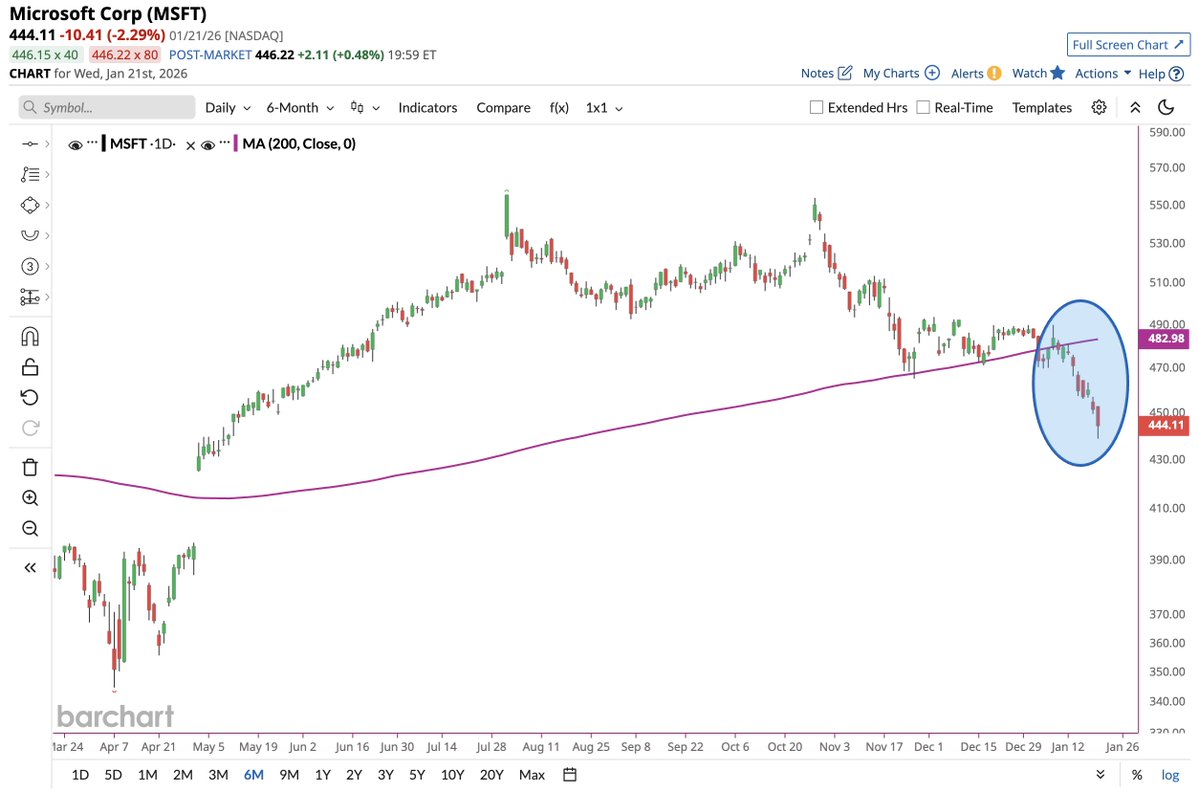Select the 1Y timeframe tab

(x=324, y=774)
